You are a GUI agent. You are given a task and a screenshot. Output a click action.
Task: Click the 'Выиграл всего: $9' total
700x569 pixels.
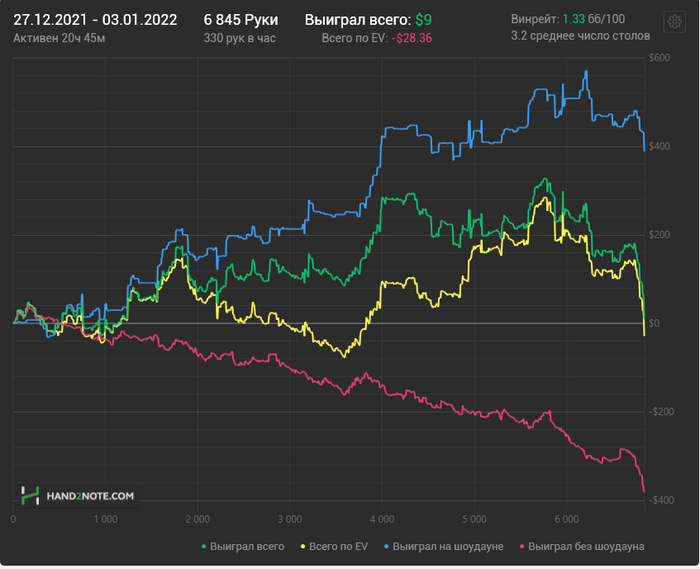click(x=368, y=20)
